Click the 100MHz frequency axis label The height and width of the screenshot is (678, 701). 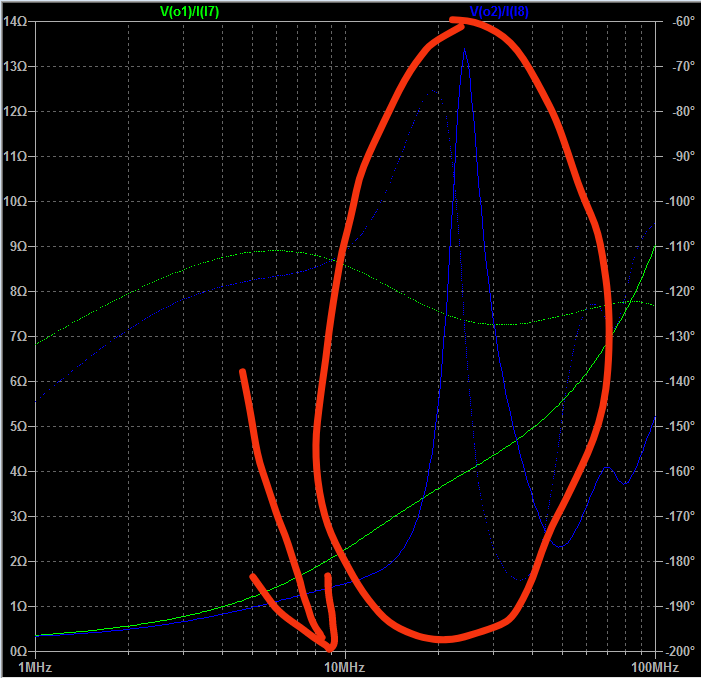tap(655, 668)
